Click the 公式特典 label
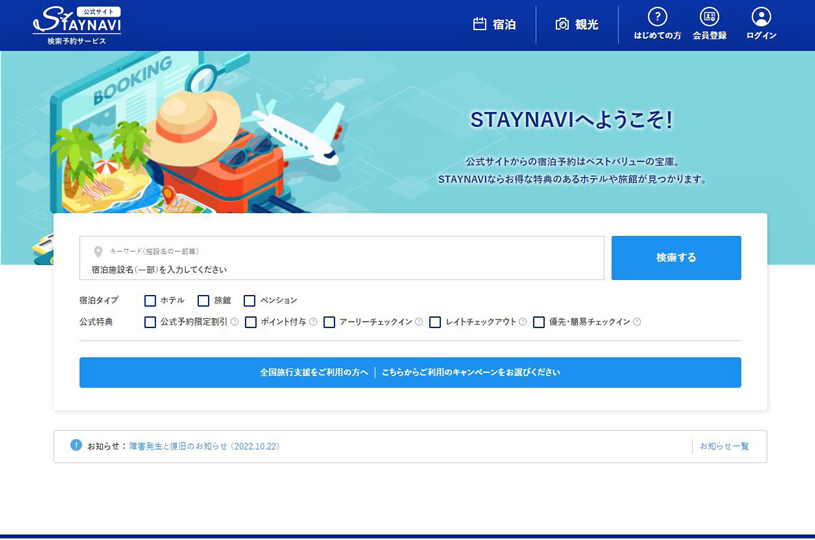 click(96, 322)
